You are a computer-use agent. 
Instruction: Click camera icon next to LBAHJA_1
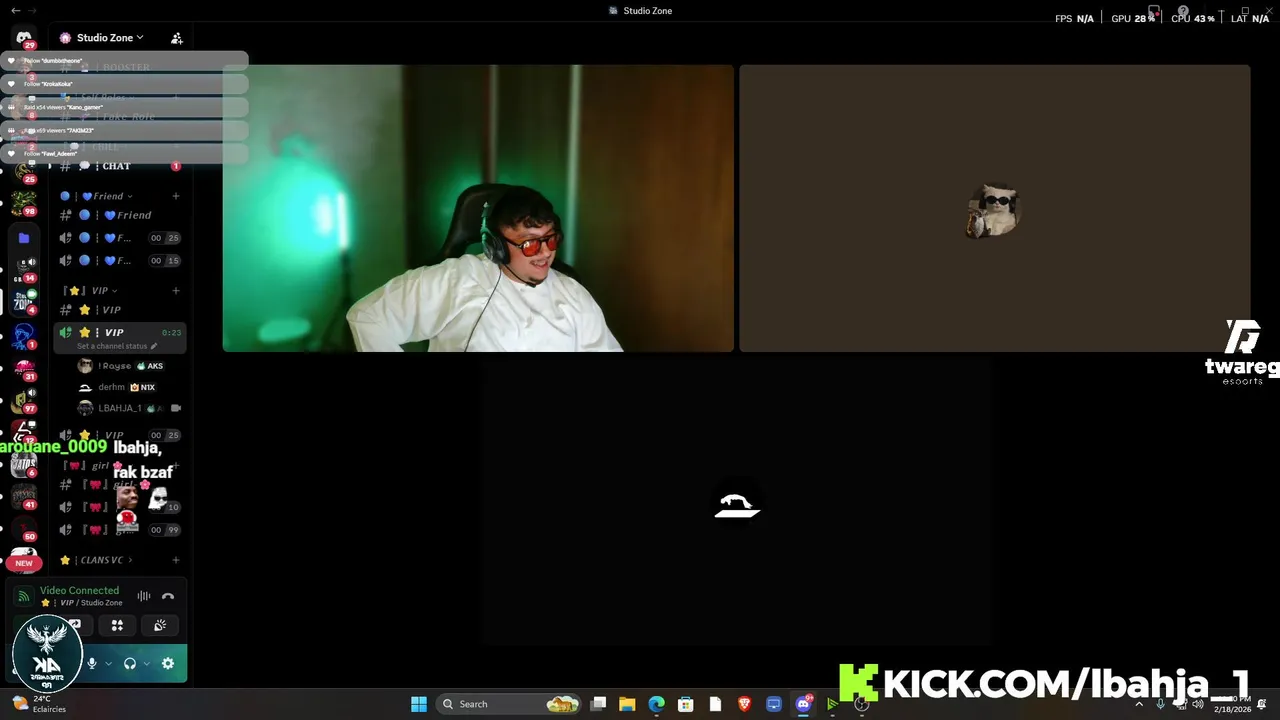coord(176,408)
